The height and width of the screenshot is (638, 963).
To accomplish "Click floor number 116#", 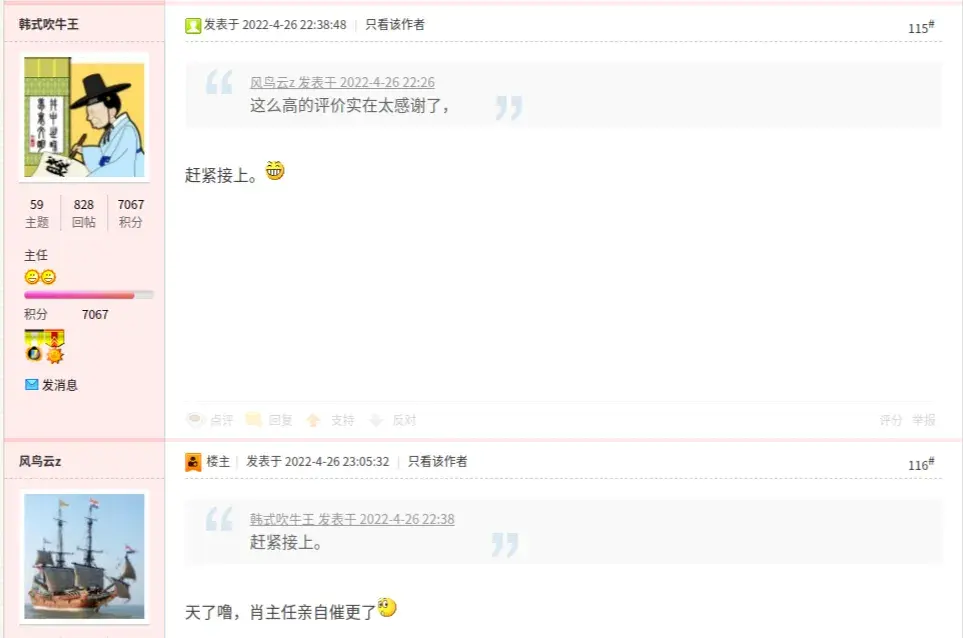I will (x=921, y=464).
